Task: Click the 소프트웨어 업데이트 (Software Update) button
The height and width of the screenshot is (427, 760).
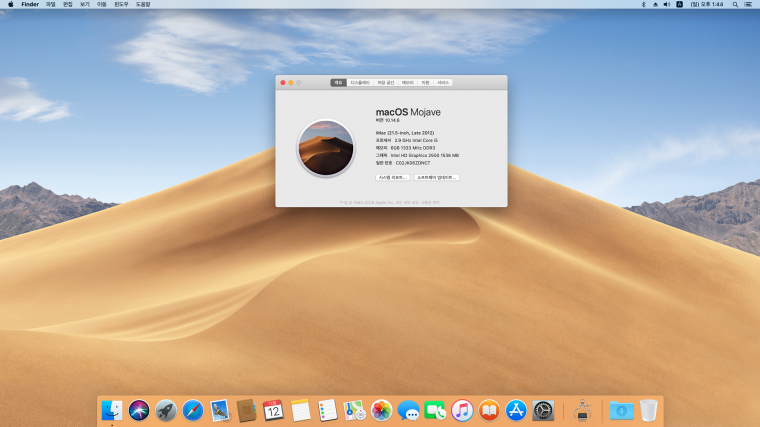Action: (x=437, y=177)
